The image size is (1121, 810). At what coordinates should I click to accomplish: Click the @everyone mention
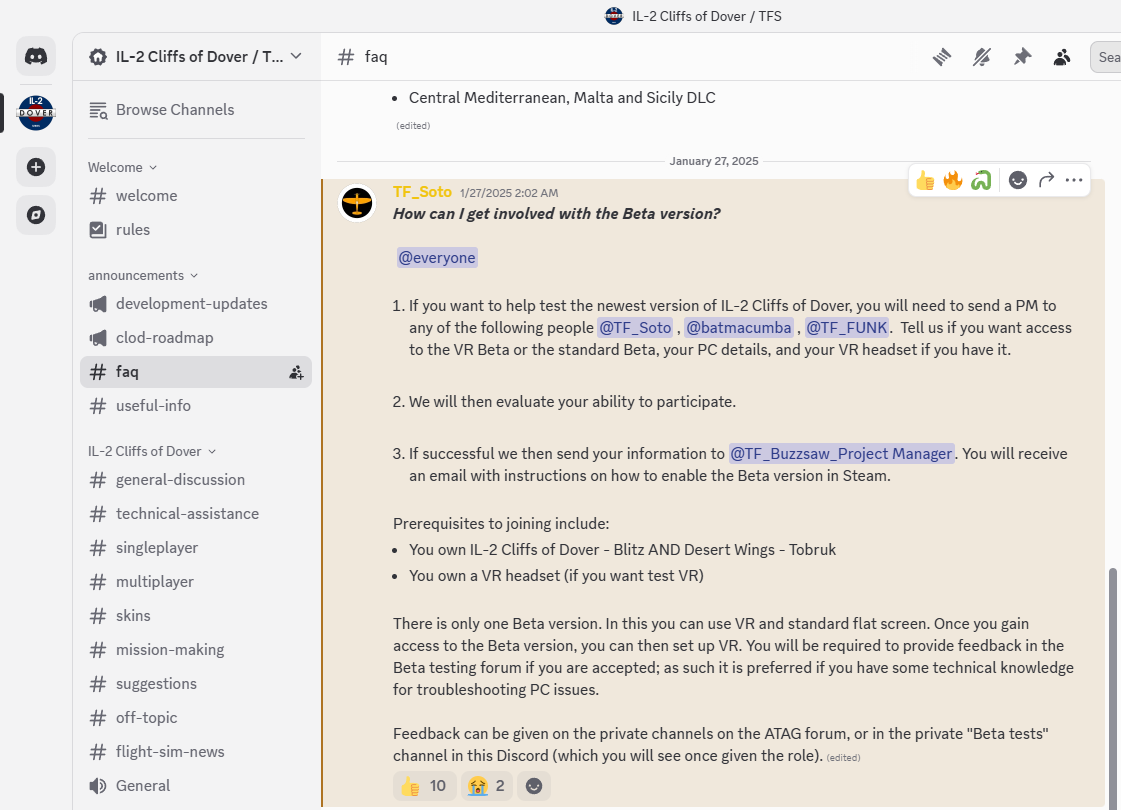click(x=437, y=257)
